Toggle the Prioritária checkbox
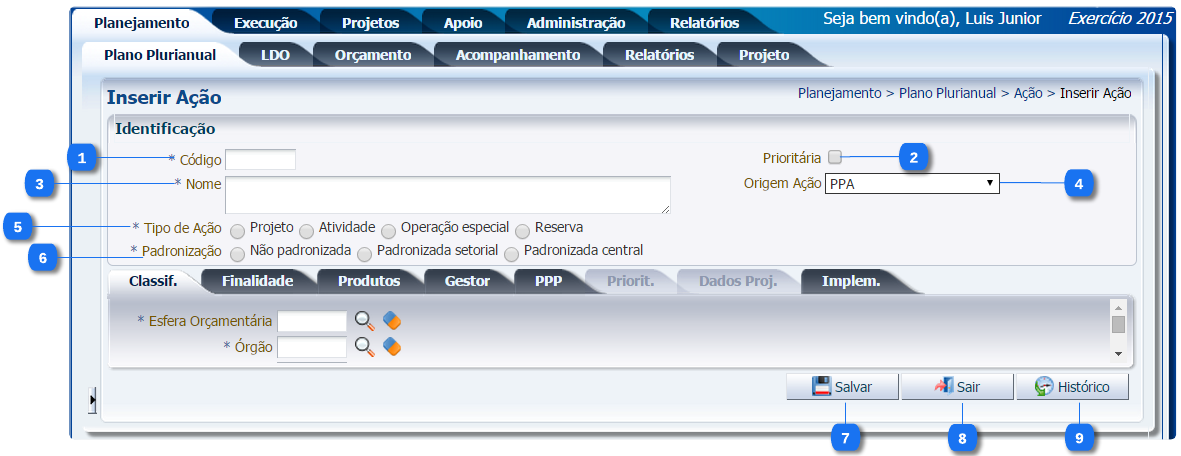The width and height of the screenshot is (1181, 456). [x=835, y=156]
